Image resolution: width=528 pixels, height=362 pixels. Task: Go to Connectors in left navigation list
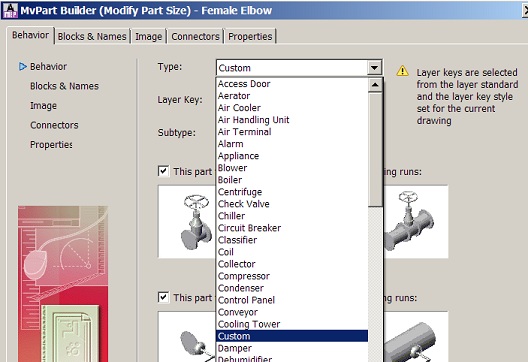[54, 125]
